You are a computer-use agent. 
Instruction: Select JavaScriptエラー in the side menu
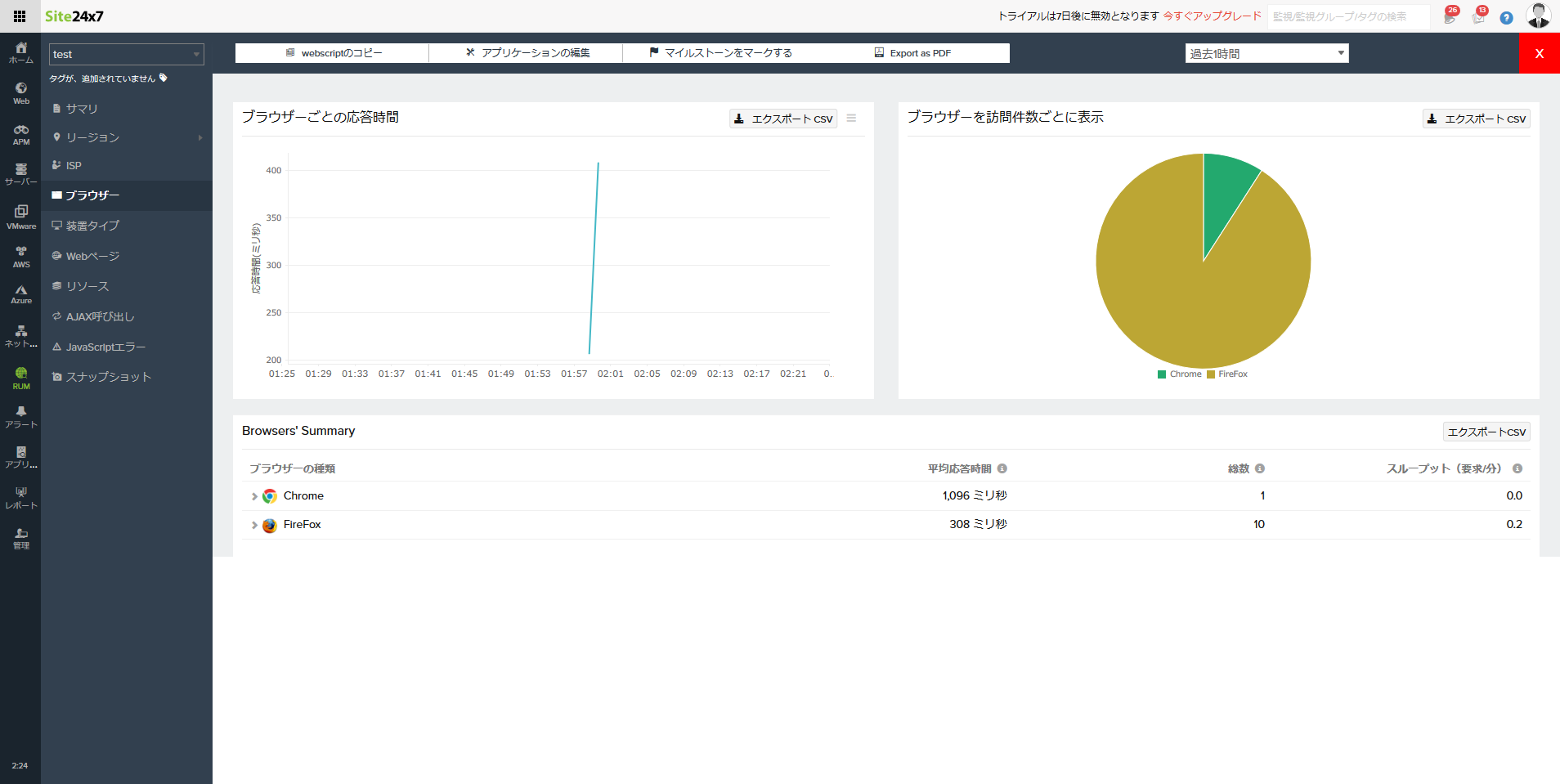[x=105, y=347]
